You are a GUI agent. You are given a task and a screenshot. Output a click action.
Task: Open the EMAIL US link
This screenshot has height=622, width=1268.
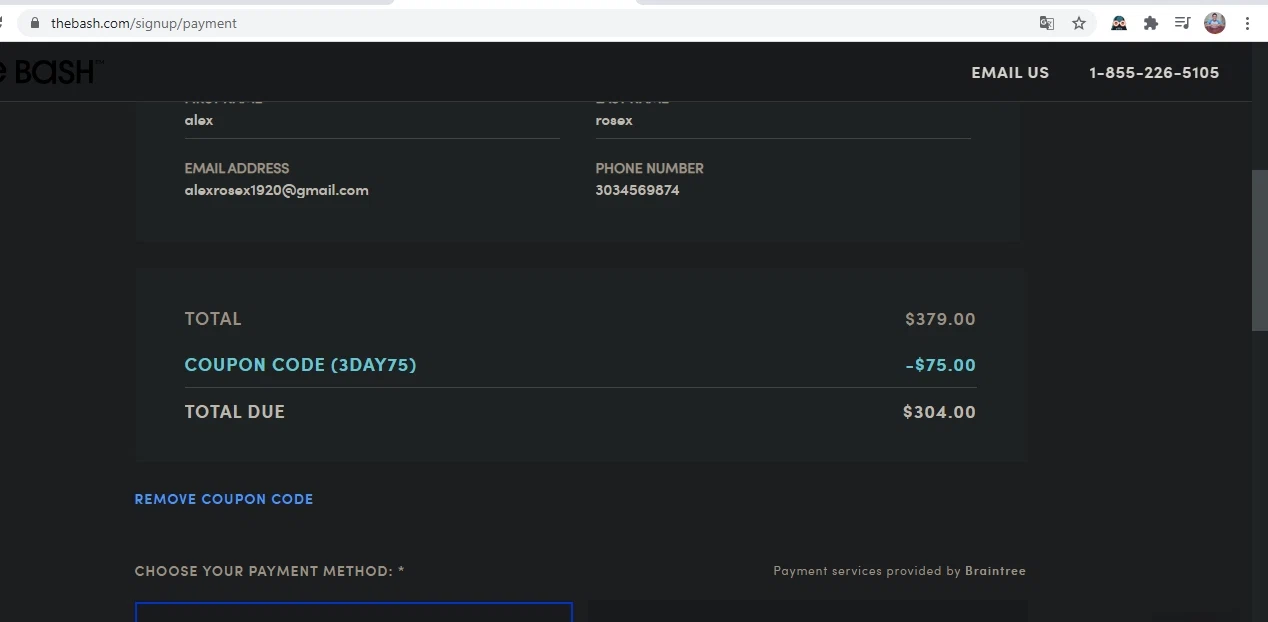coord(1010,72)
